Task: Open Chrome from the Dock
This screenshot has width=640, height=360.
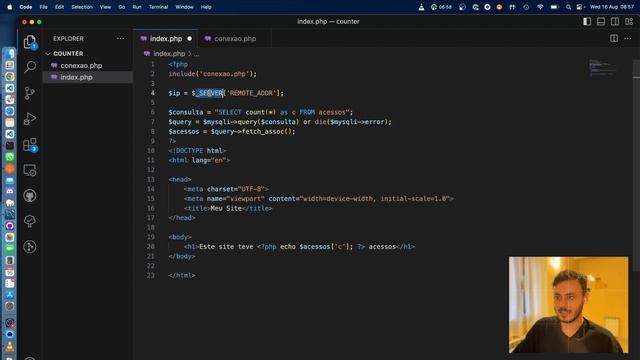Action: click(x=10, y=76)
